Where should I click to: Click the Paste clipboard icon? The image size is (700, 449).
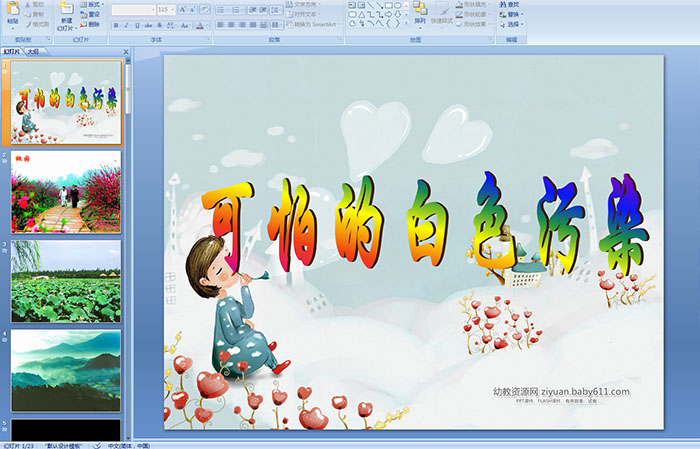point(13,9)
